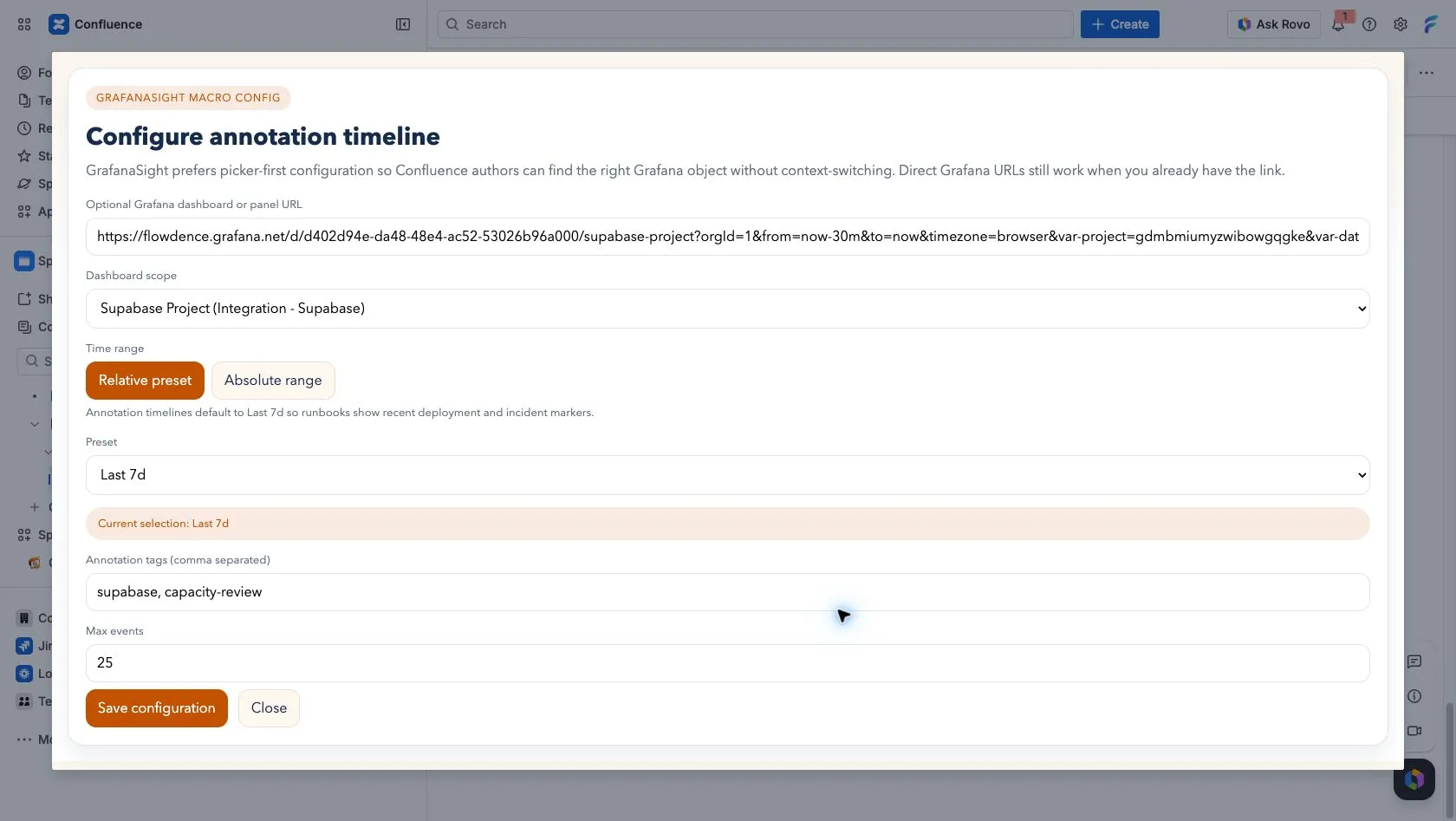Click the Current selection: Last 7d banner
Screen dimensions: 1456x821
pos(727,524)
